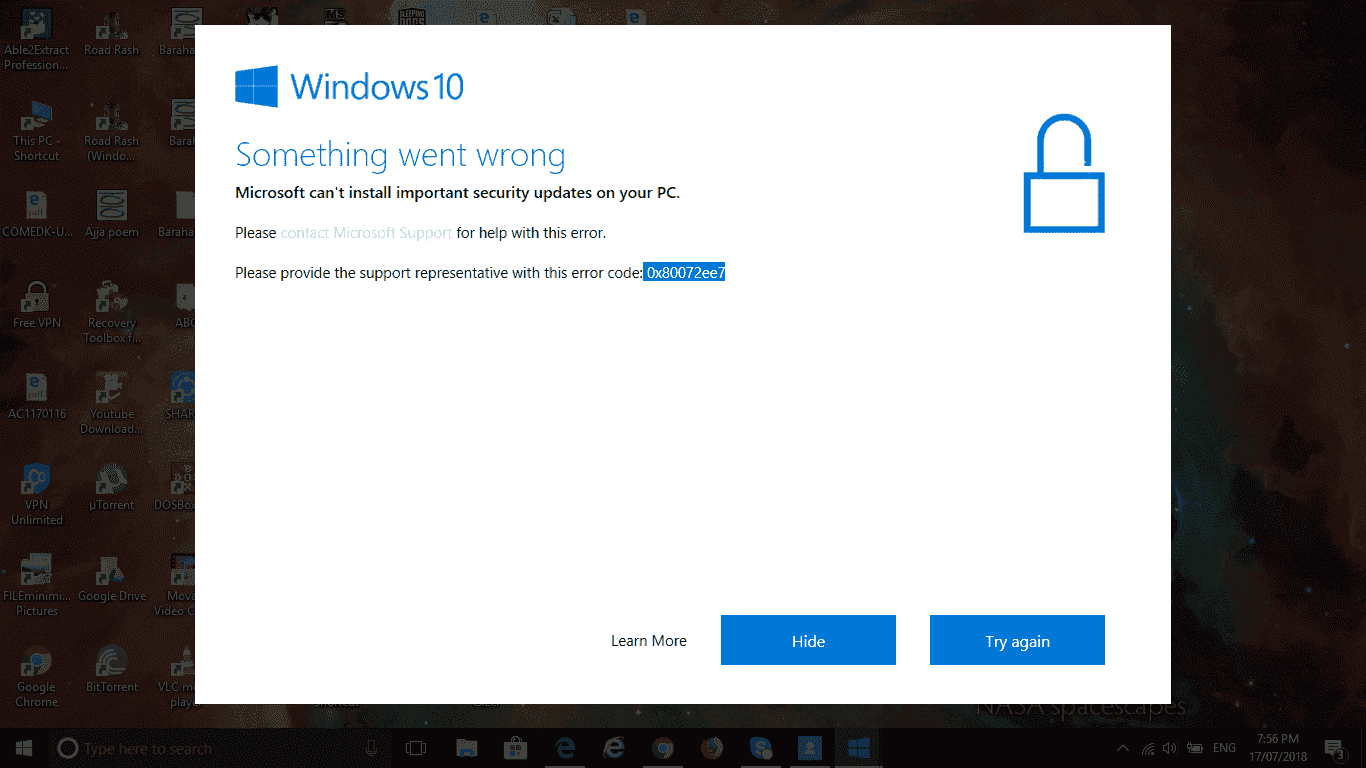Viewport: 1366px width, 768px height.
Task: Launch Microsoft Edge from the taskbar
Action: (x=564, y=748)
